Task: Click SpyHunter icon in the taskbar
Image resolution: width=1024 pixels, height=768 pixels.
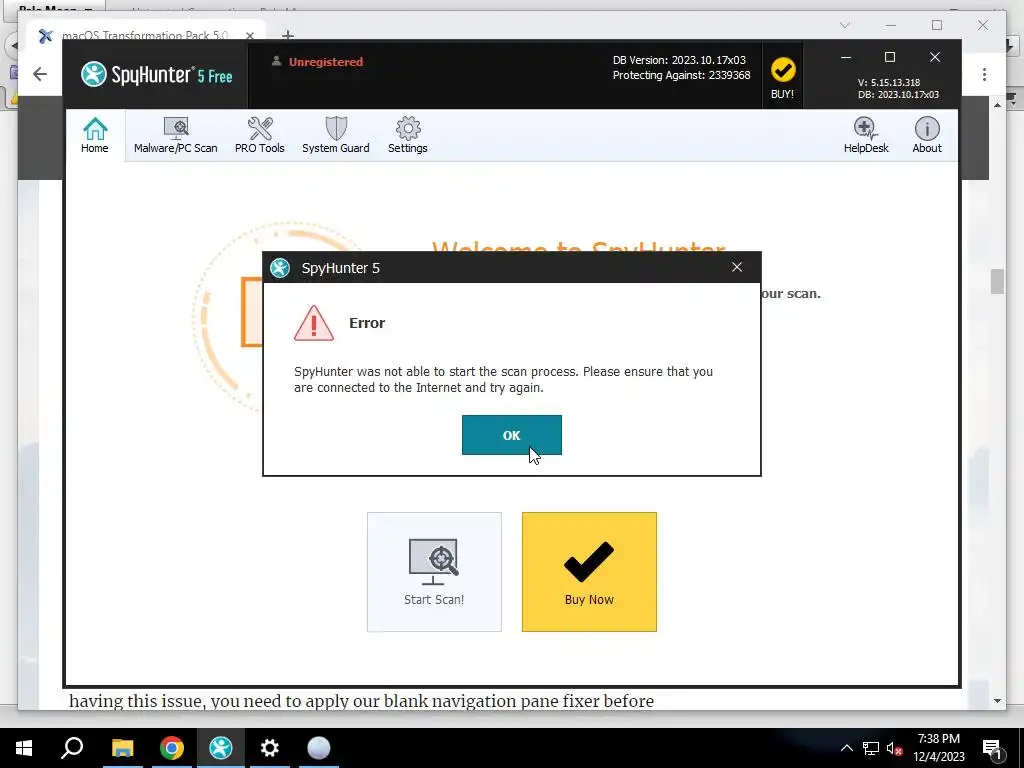Action: [221, 748]
